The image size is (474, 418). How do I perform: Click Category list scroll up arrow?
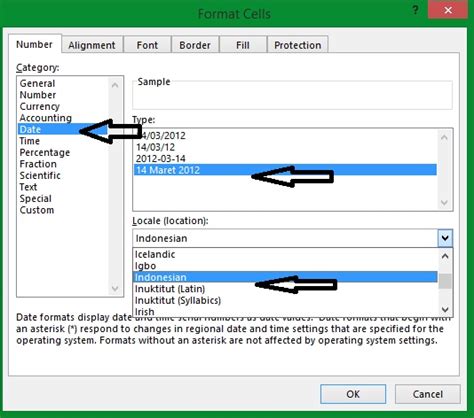coord(115,85)
